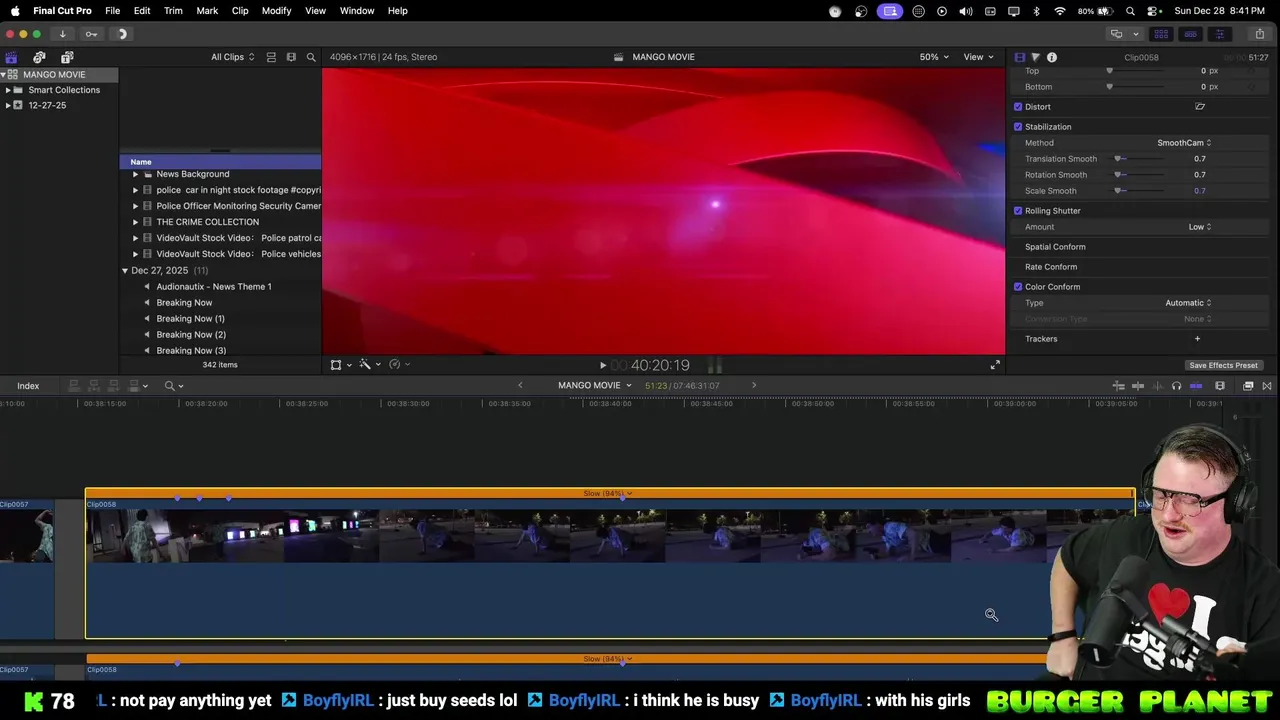Open the clip appearance filmstrip icon
The height and width of the screenshot is (720, 1280).
(1220, 386)
